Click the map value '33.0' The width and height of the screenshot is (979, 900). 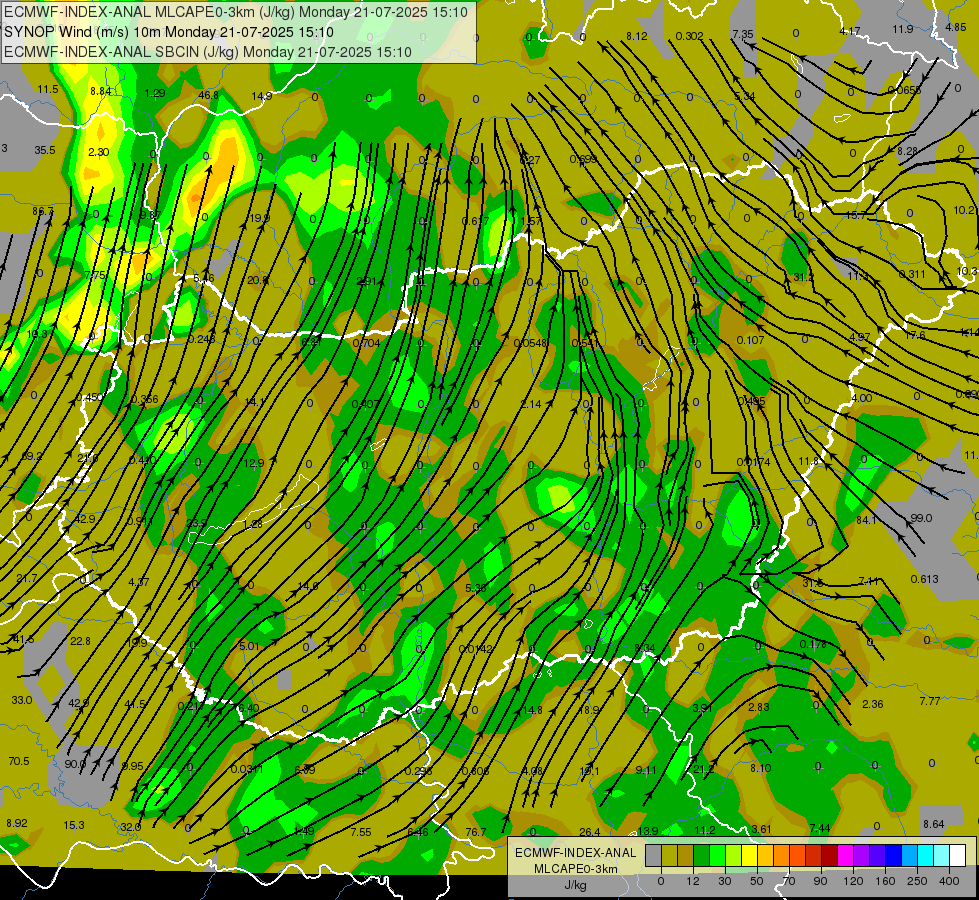21,700
